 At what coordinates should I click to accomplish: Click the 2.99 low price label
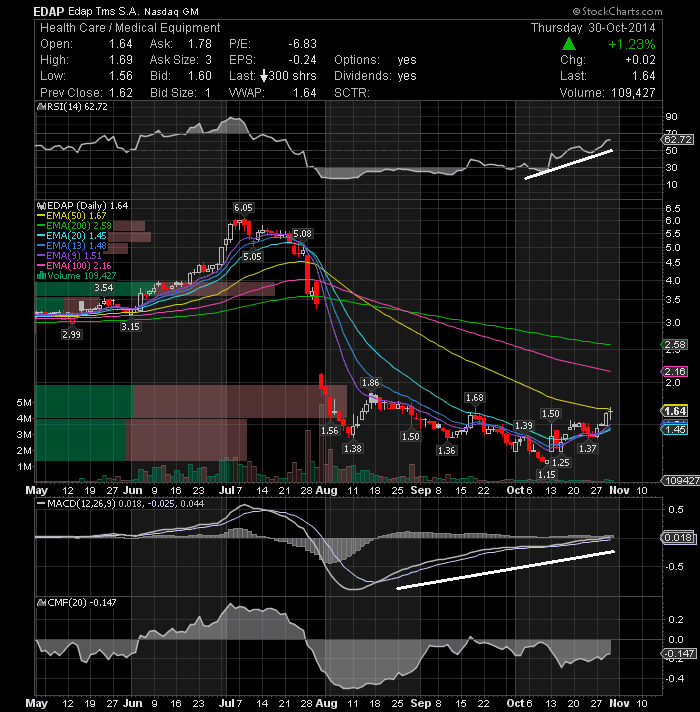[72, 335]
